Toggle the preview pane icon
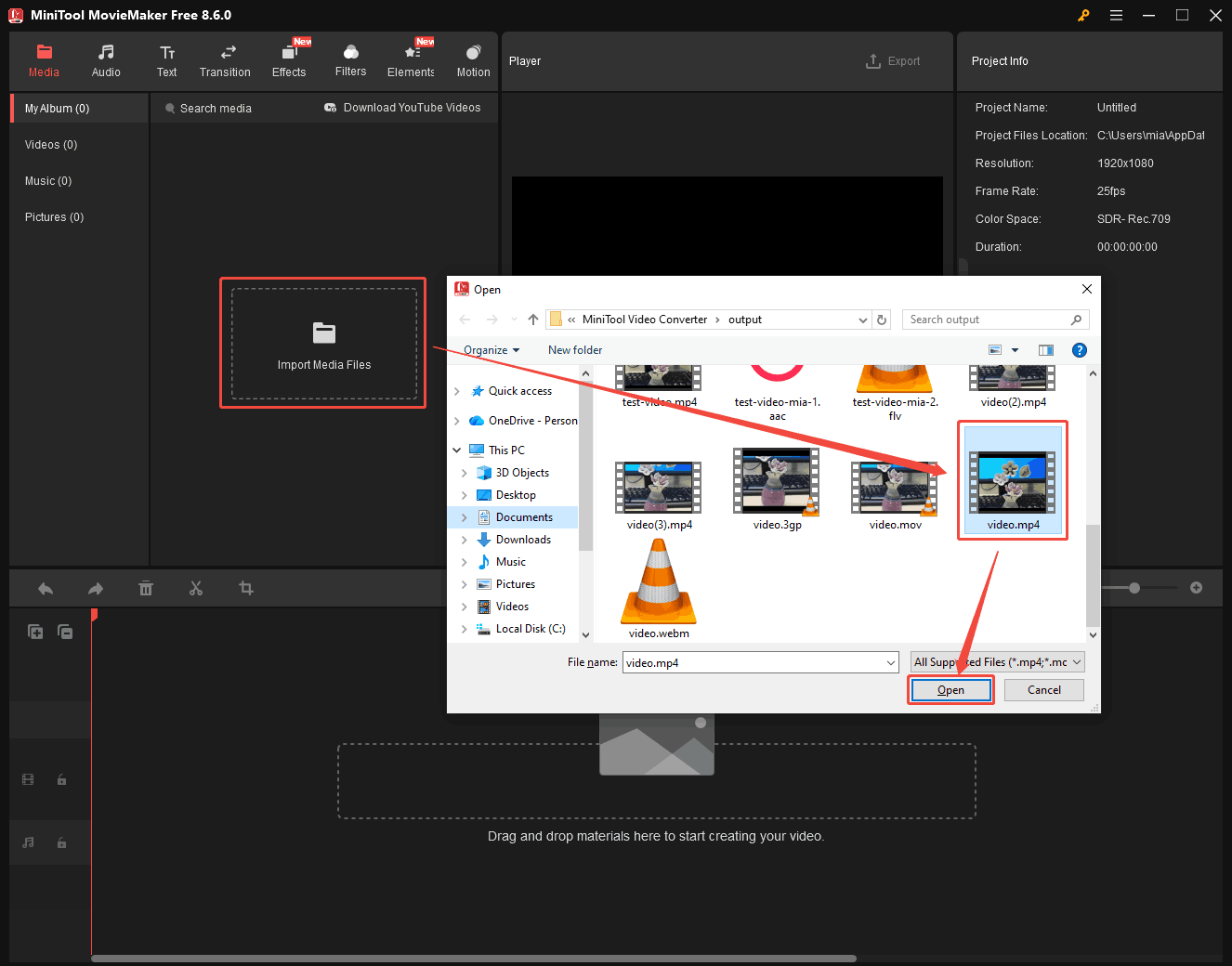This screenshot has height=966, width=1232. (x=1046, y=350)
